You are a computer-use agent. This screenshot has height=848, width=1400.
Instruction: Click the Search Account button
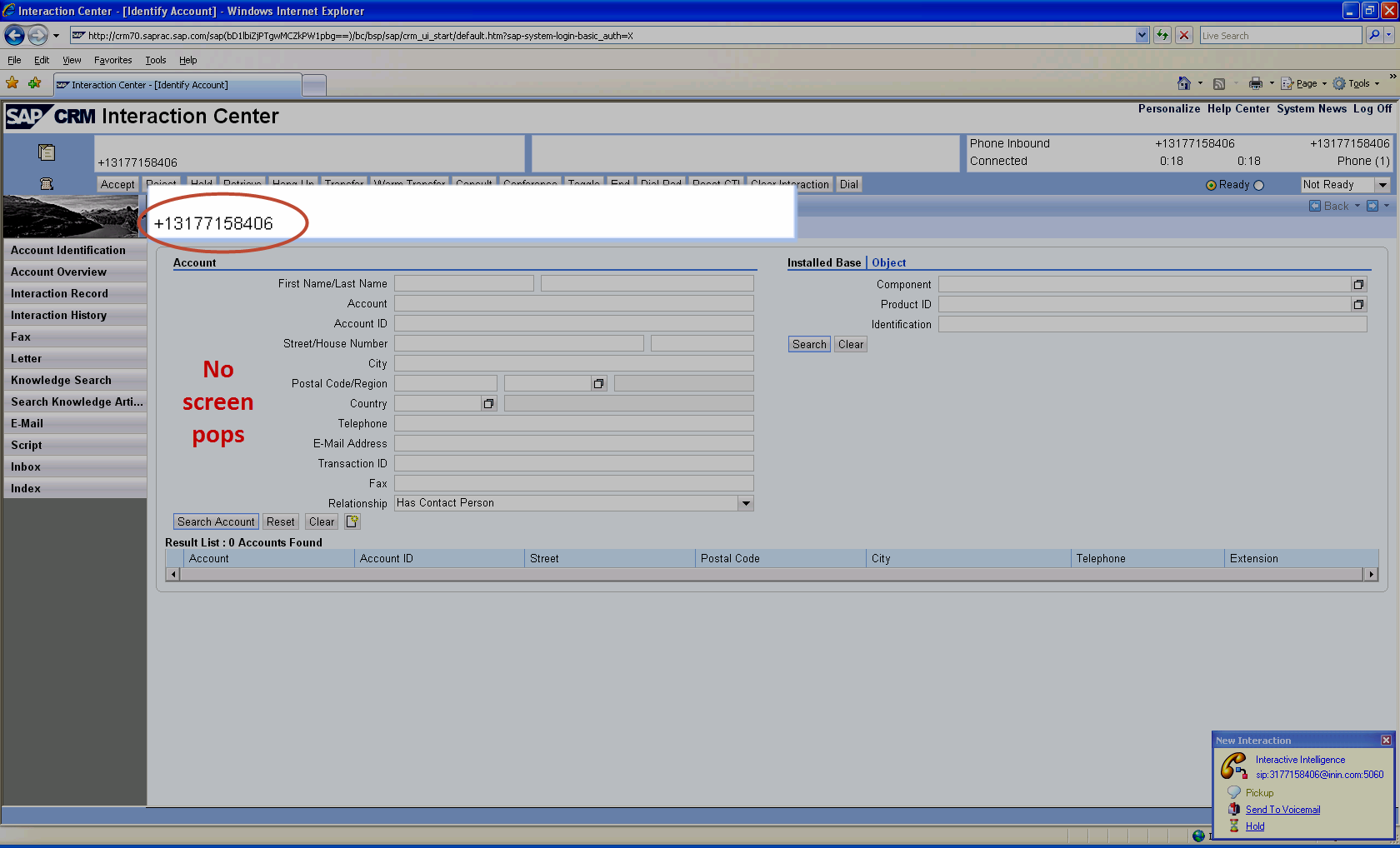[x=216, y=521]
